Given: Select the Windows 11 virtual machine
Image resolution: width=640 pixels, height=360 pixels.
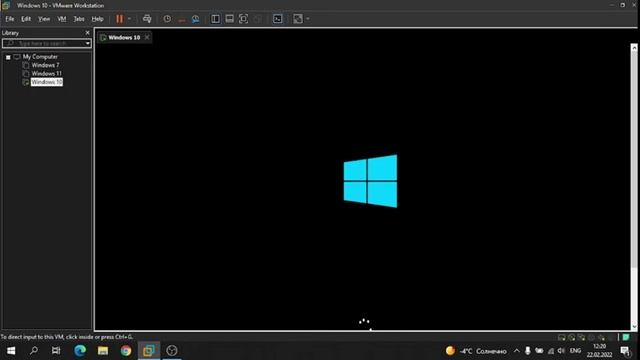Looking at the screenshot, I should pos(47,73).
